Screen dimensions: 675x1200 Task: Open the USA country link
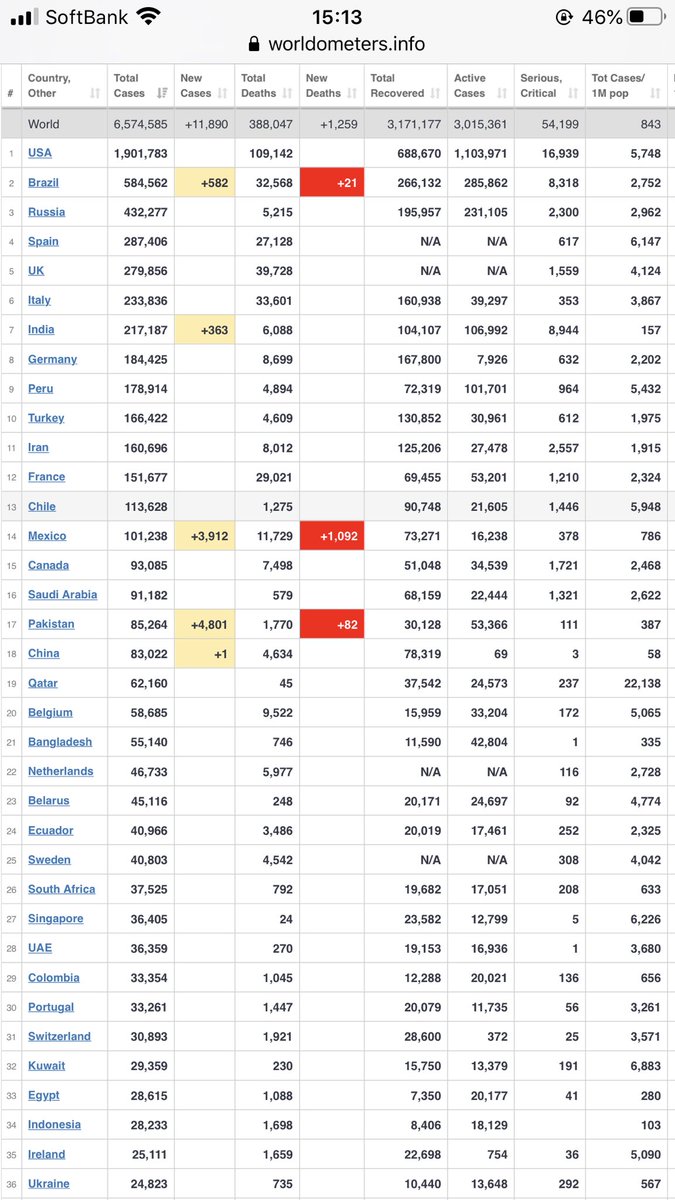[x=40, y=153]
